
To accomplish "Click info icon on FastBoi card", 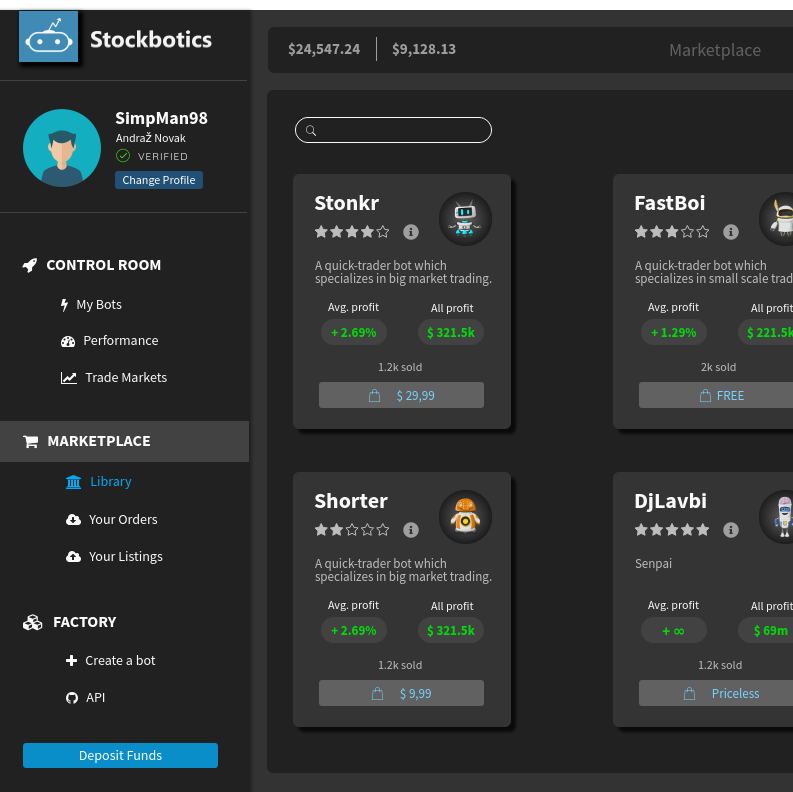I will (730, 232).
